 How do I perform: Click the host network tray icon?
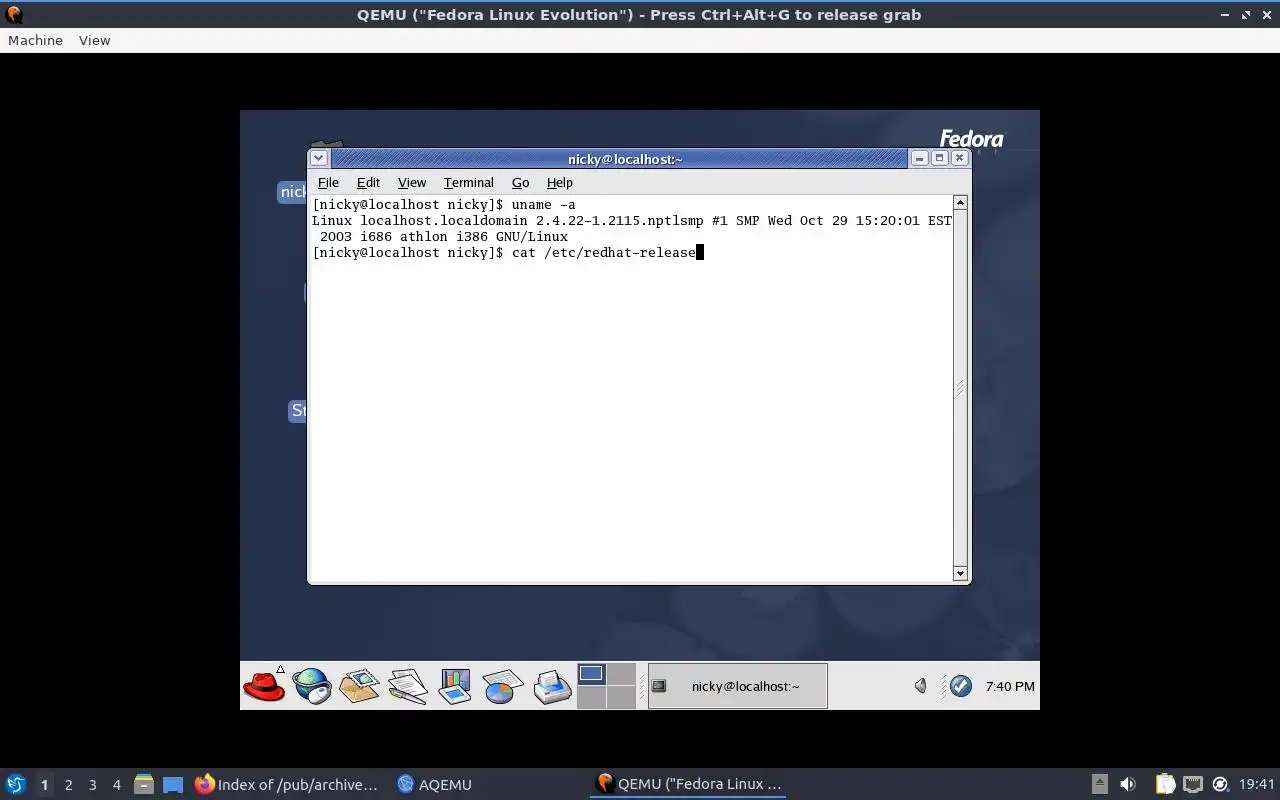1192,784
